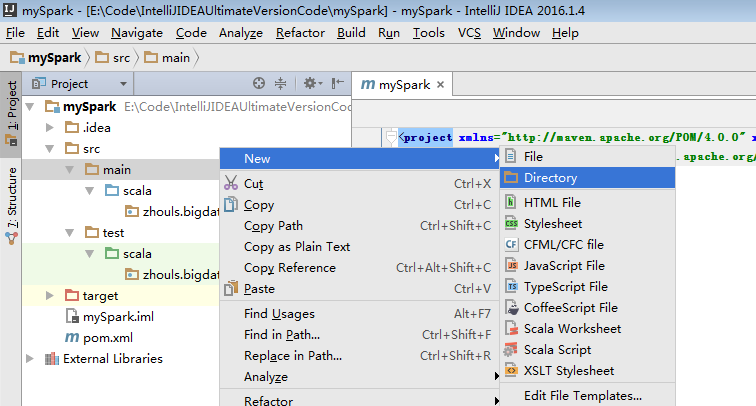Viewport: 756px width, 406px height.
Task: Open the Window menu
Action: (516, 33)
